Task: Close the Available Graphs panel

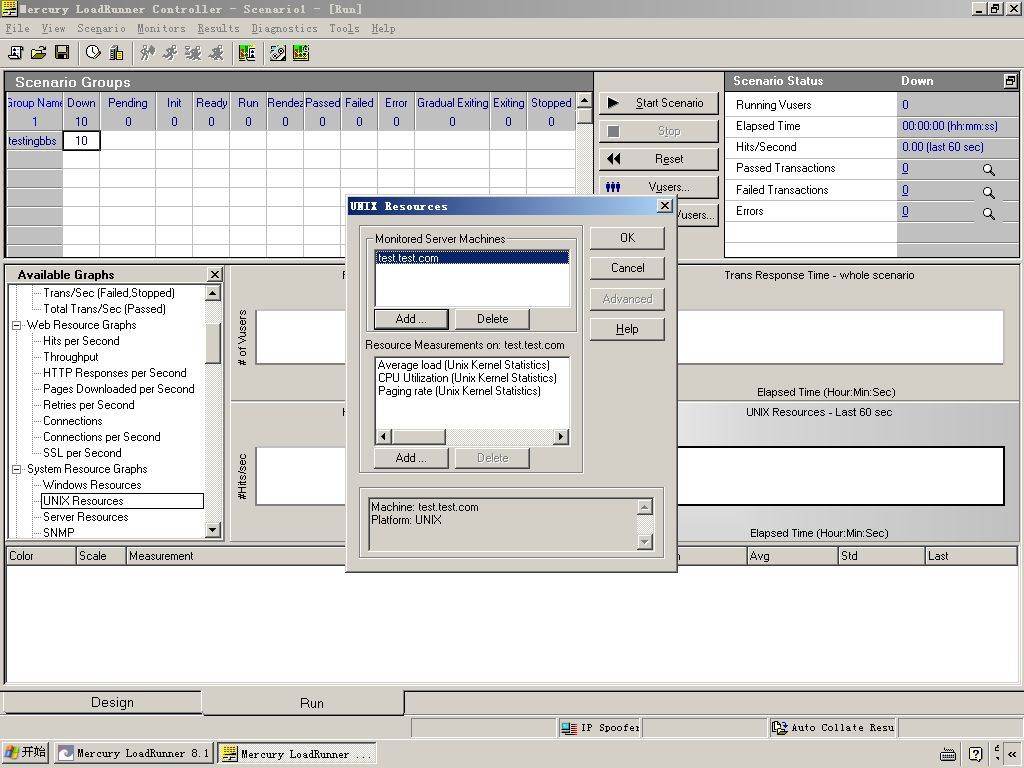Action: click(214, 274)
